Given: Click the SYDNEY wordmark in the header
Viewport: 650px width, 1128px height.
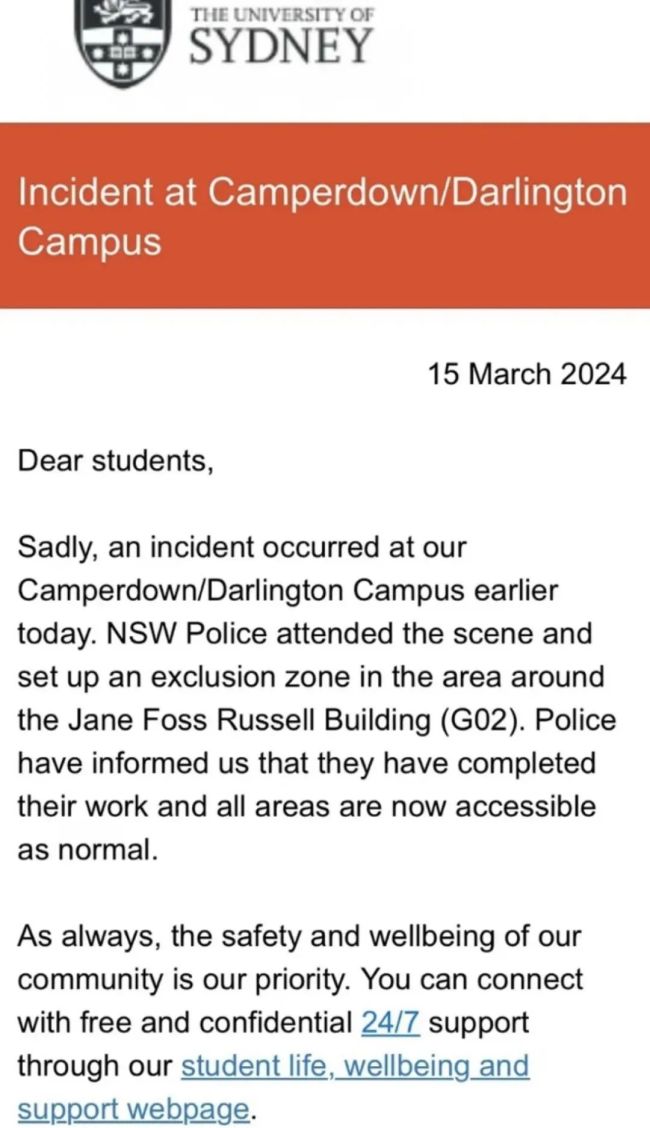Looking at the screenshot, I should tap(281, 47).
